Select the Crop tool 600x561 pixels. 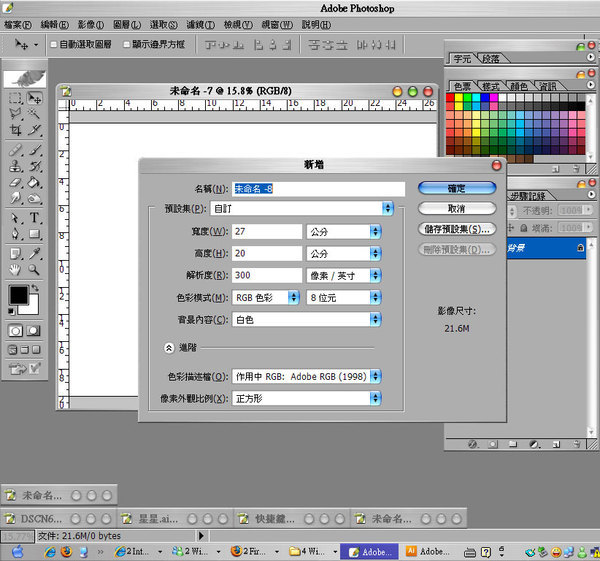click(x=16, y=131)
